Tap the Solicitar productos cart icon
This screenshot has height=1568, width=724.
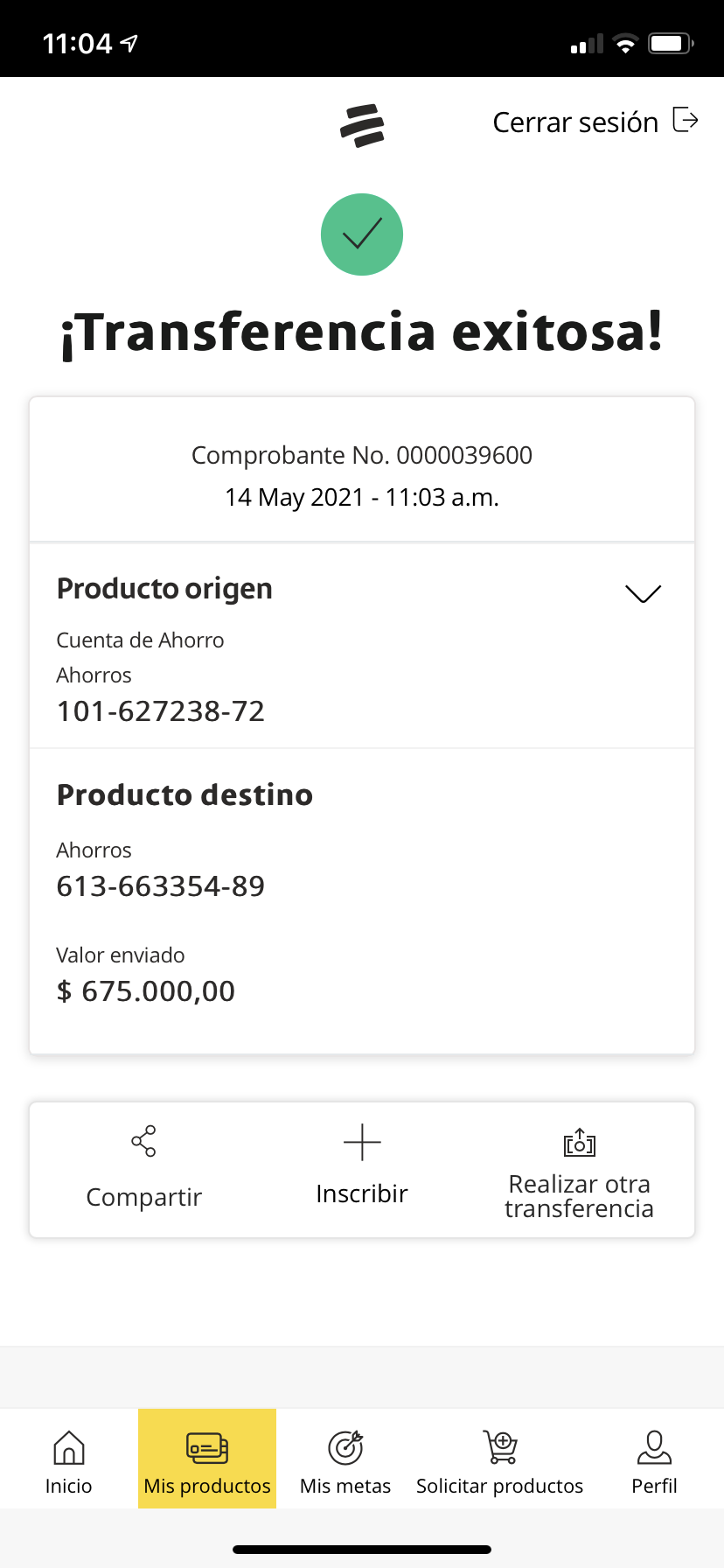pyautogui.click(x=500, y=1447)
